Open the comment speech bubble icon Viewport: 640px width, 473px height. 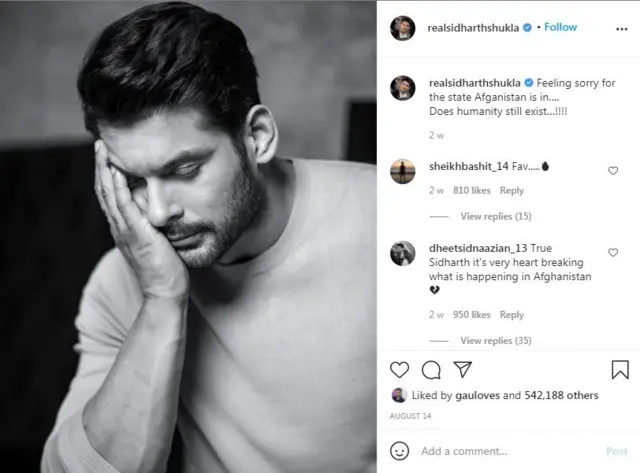431,370
